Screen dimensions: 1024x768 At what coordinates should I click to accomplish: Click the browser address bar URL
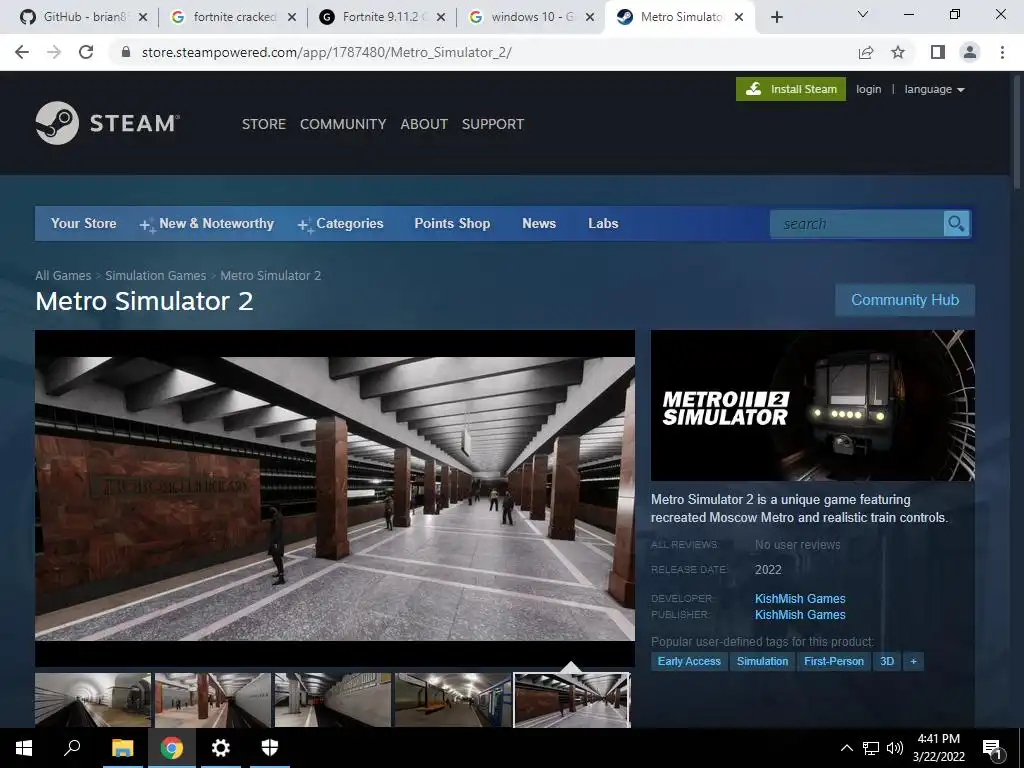[327, 52]
